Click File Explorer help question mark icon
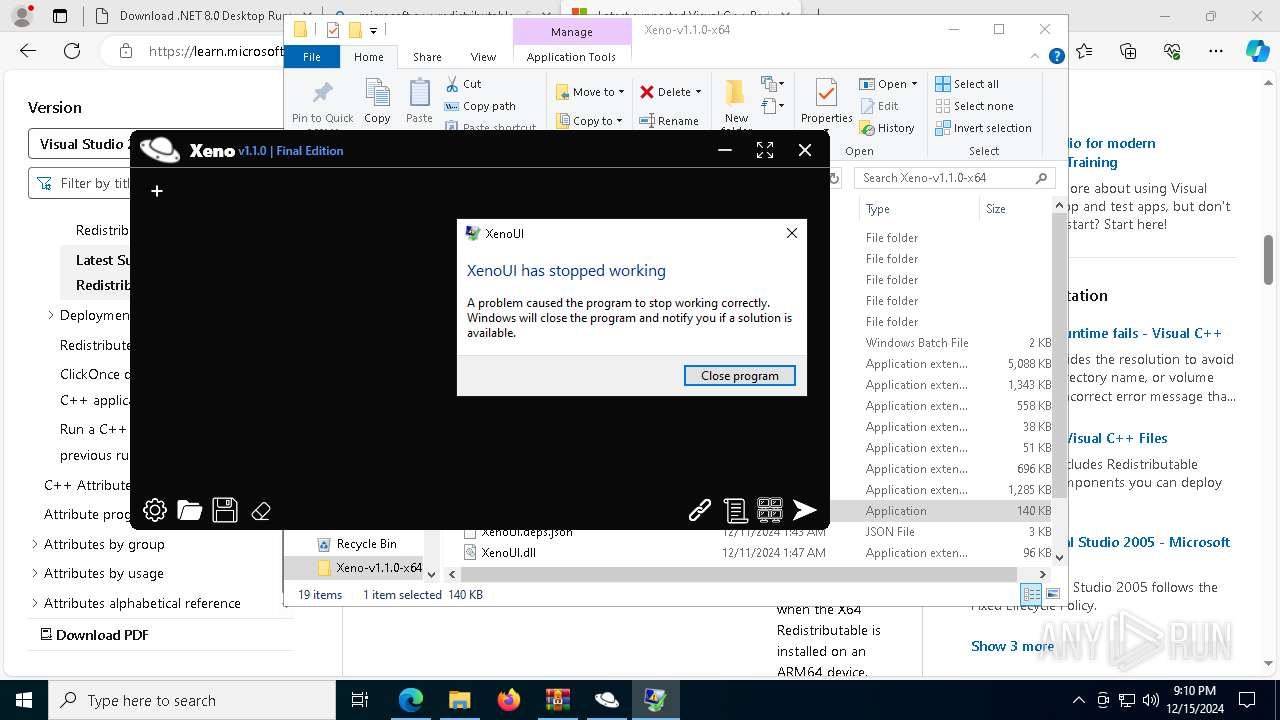The height and width of the screenshot is (720, 1280). tap(1056, 57)
